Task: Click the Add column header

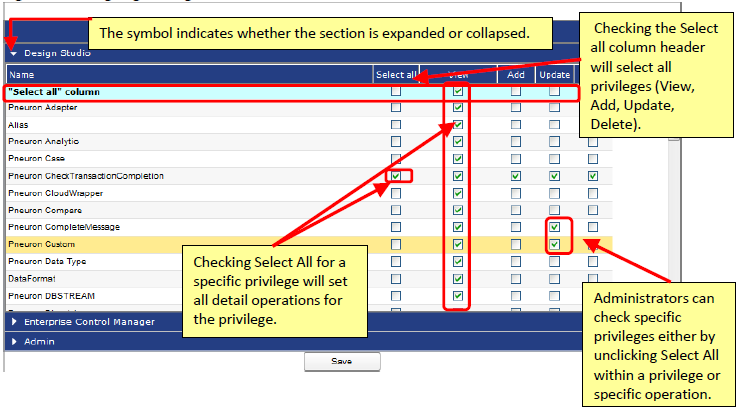Action: 516,74
